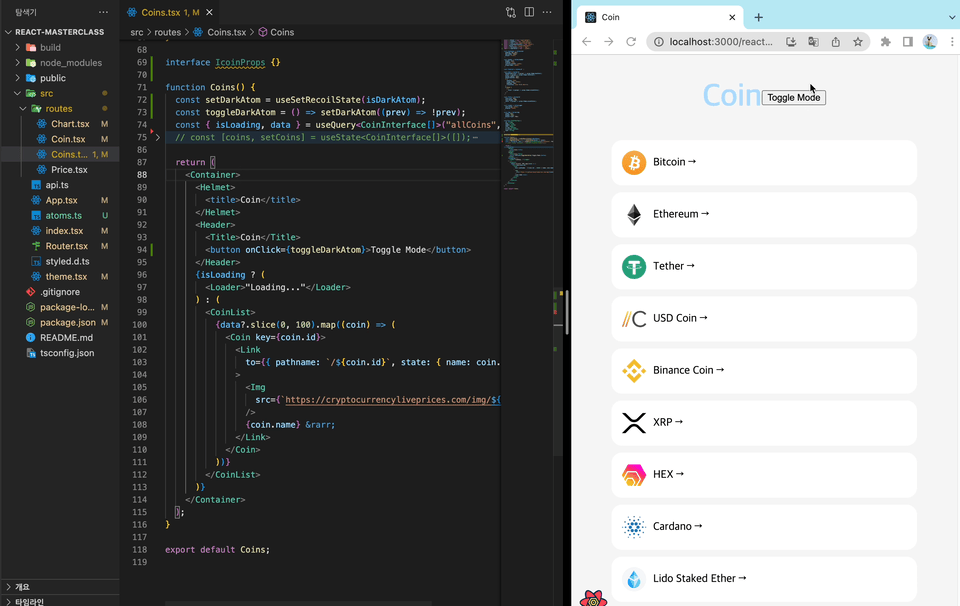Open source control compare changes icon

tap(511, 12)
